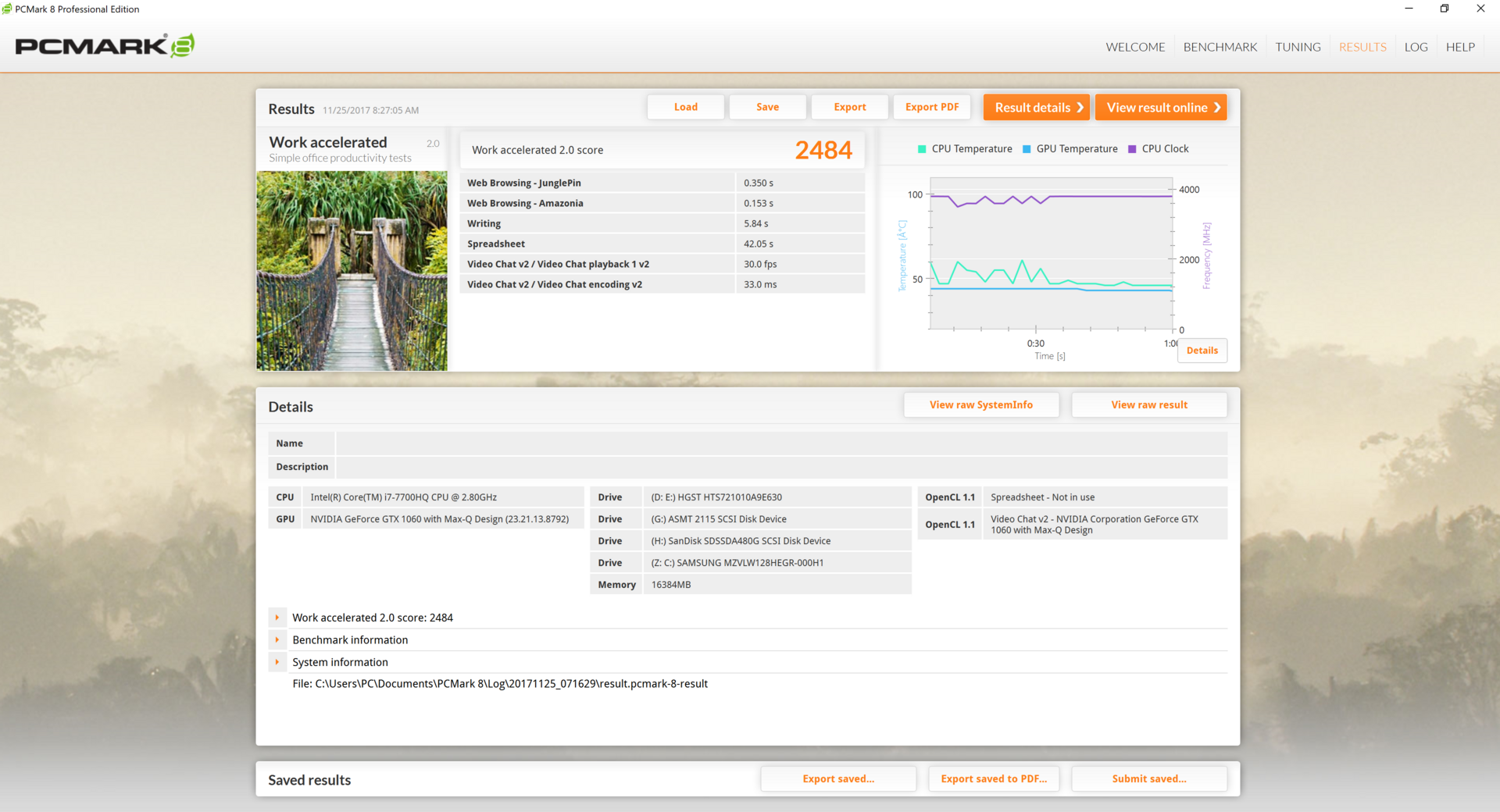Click Export PDF button
1500x812 pixels.
pos(932,107)
